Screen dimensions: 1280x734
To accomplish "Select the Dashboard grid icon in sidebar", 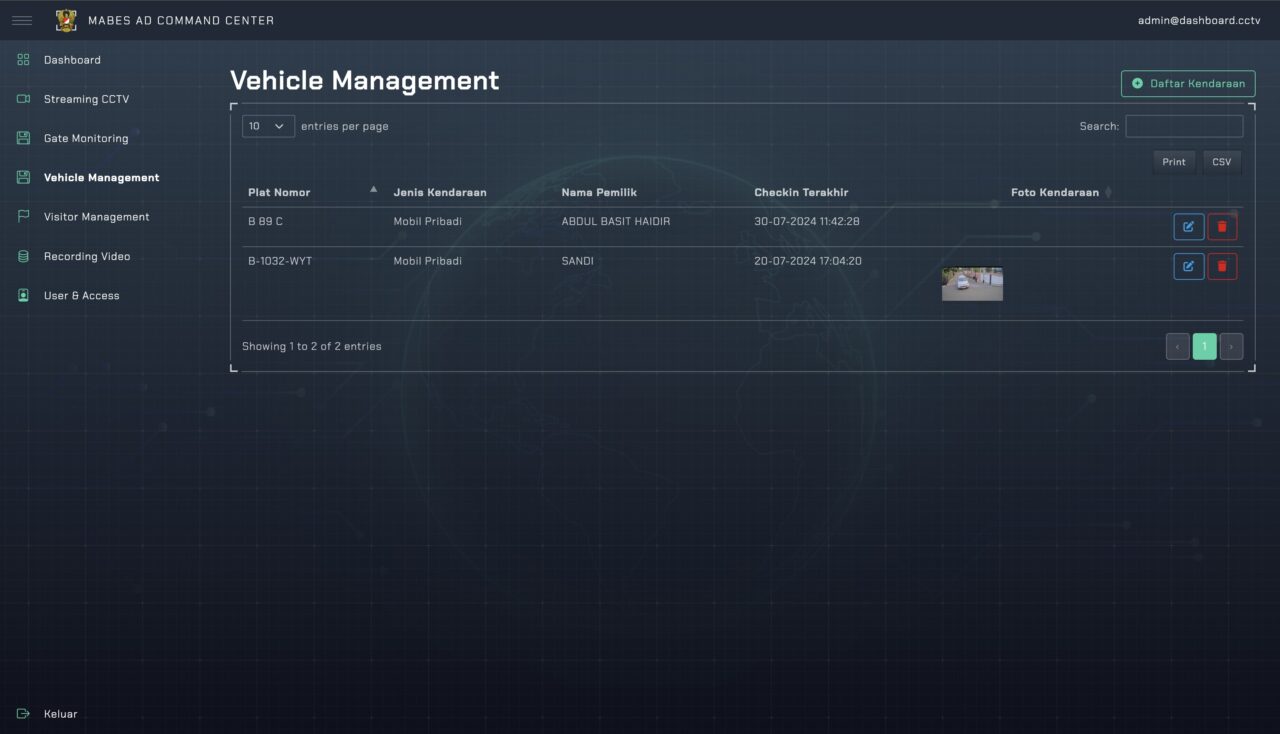I will 22,60.
